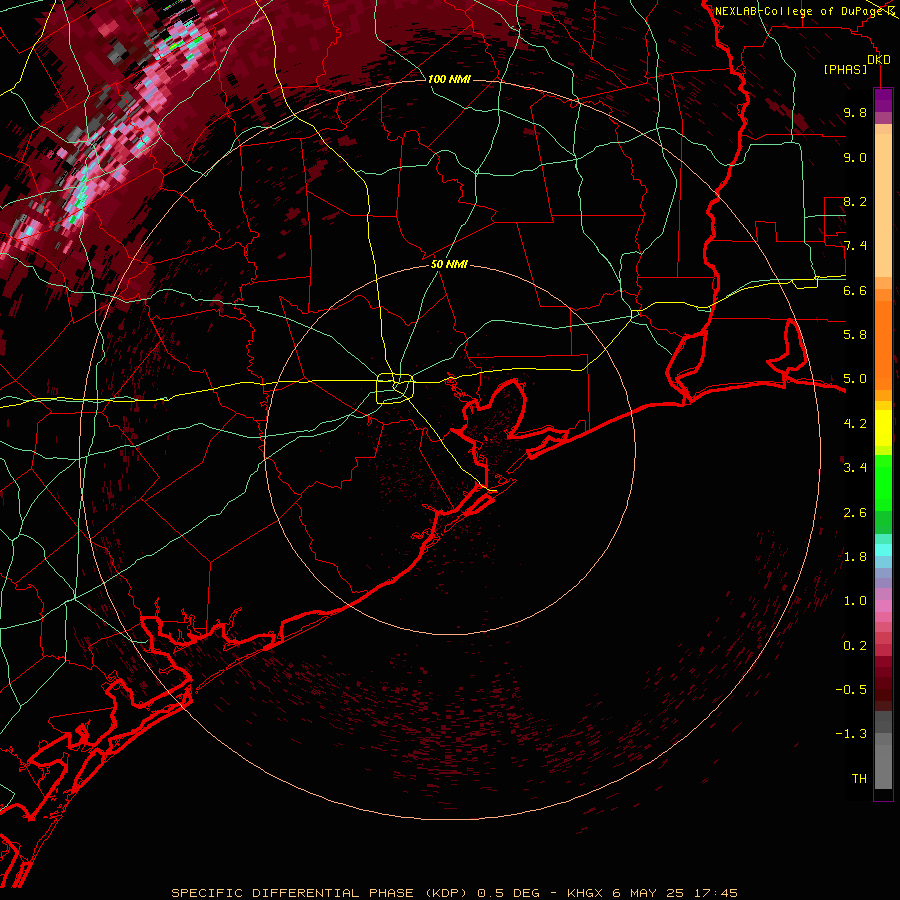The width and height of the screenshot is (900, 900).
Task: Click the 1.8 color scale value
Action: (855, 556)
